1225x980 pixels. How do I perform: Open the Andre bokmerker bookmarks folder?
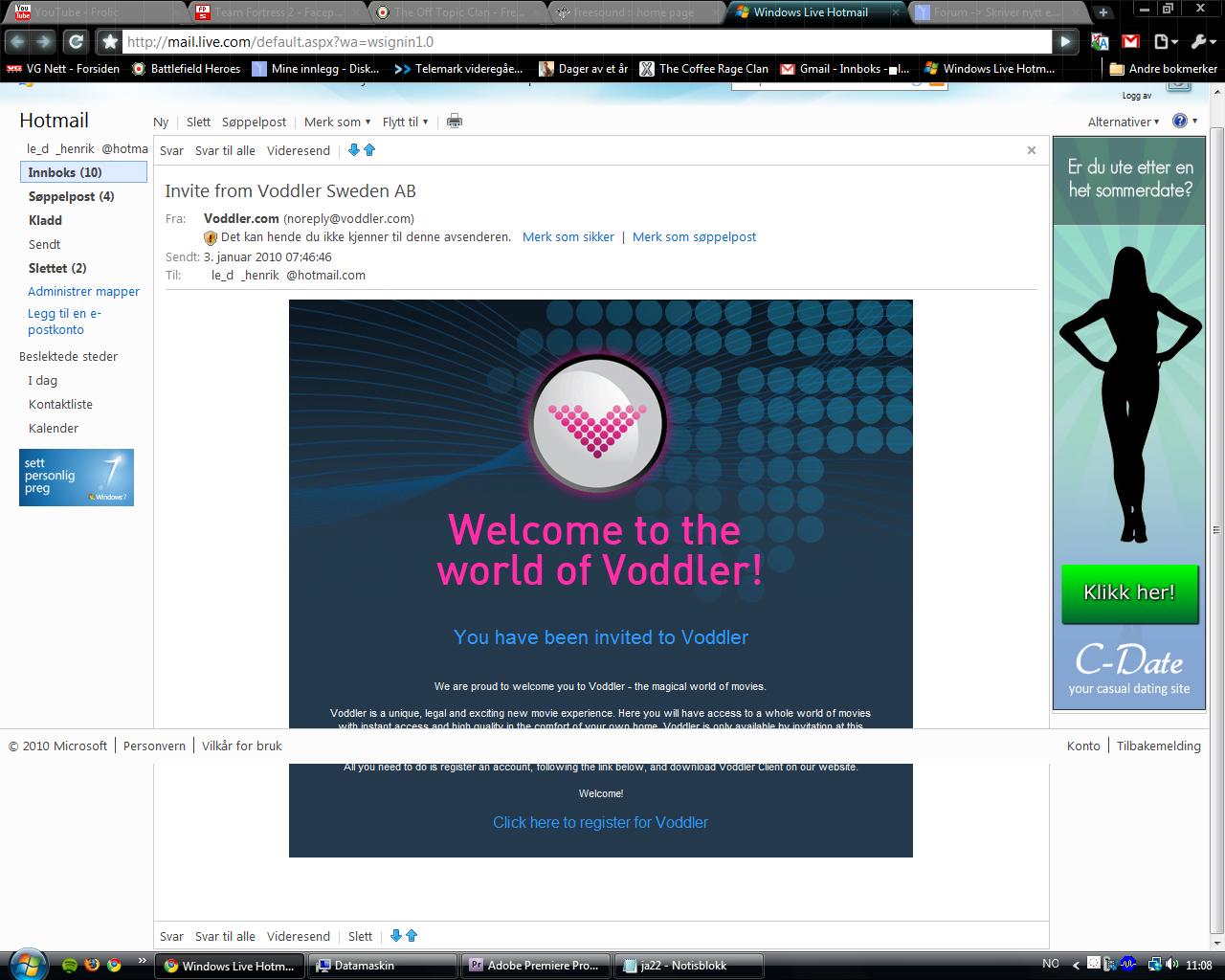[1163, 69]
